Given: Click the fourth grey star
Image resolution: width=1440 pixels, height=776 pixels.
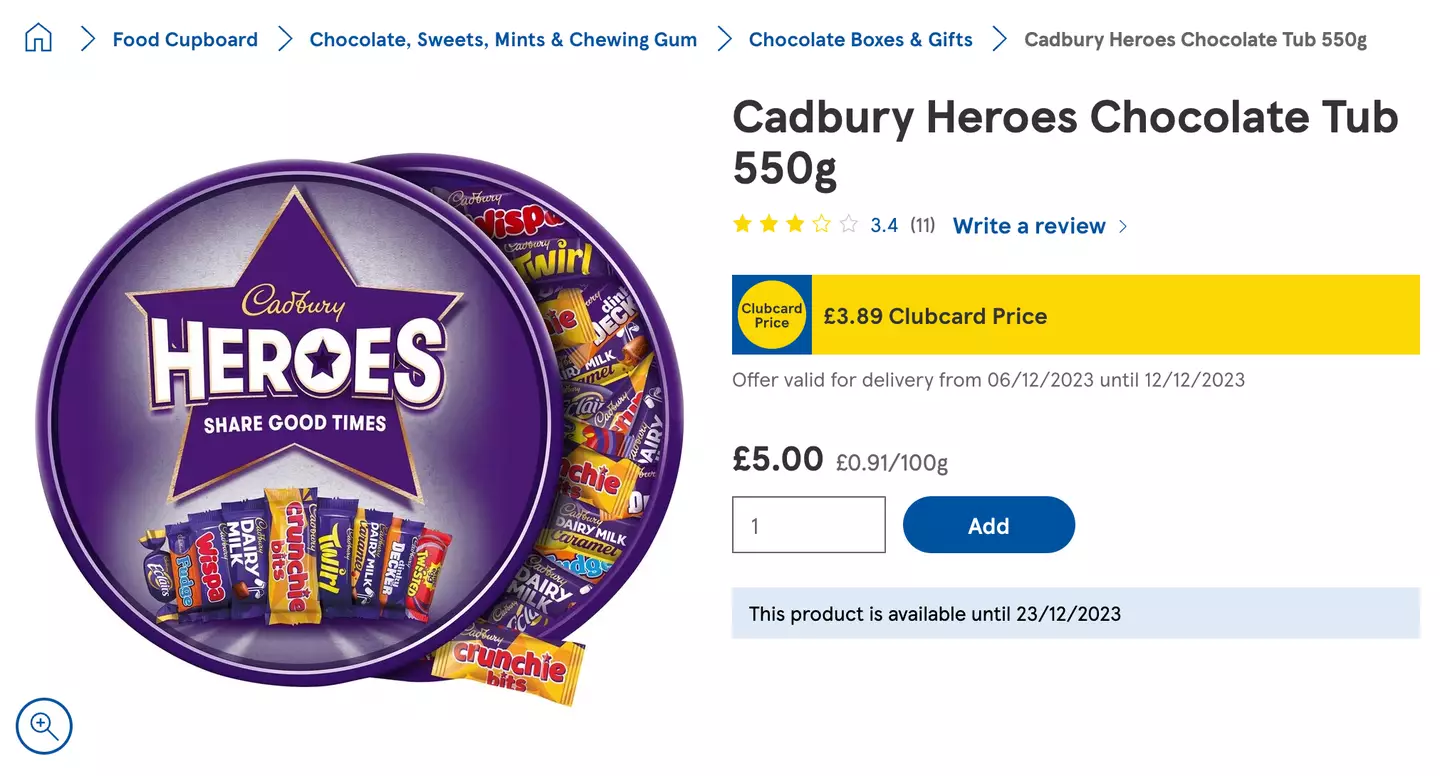Looking at the screenshot, I should (820, 224).
